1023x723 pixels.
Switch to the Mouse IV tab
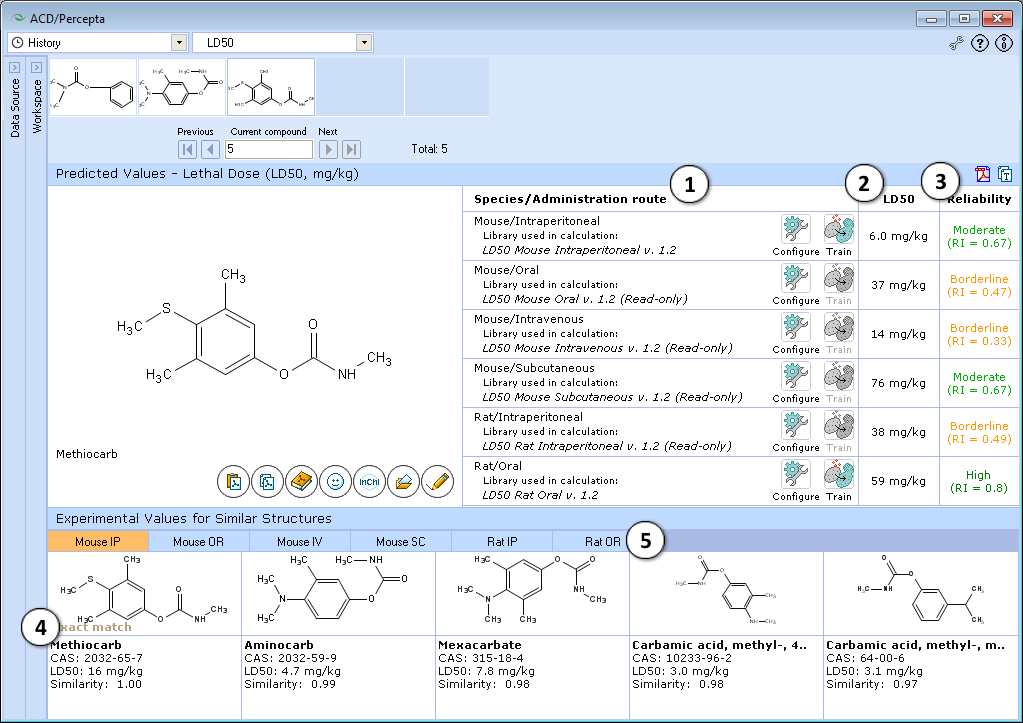click(x=299, y=542)
